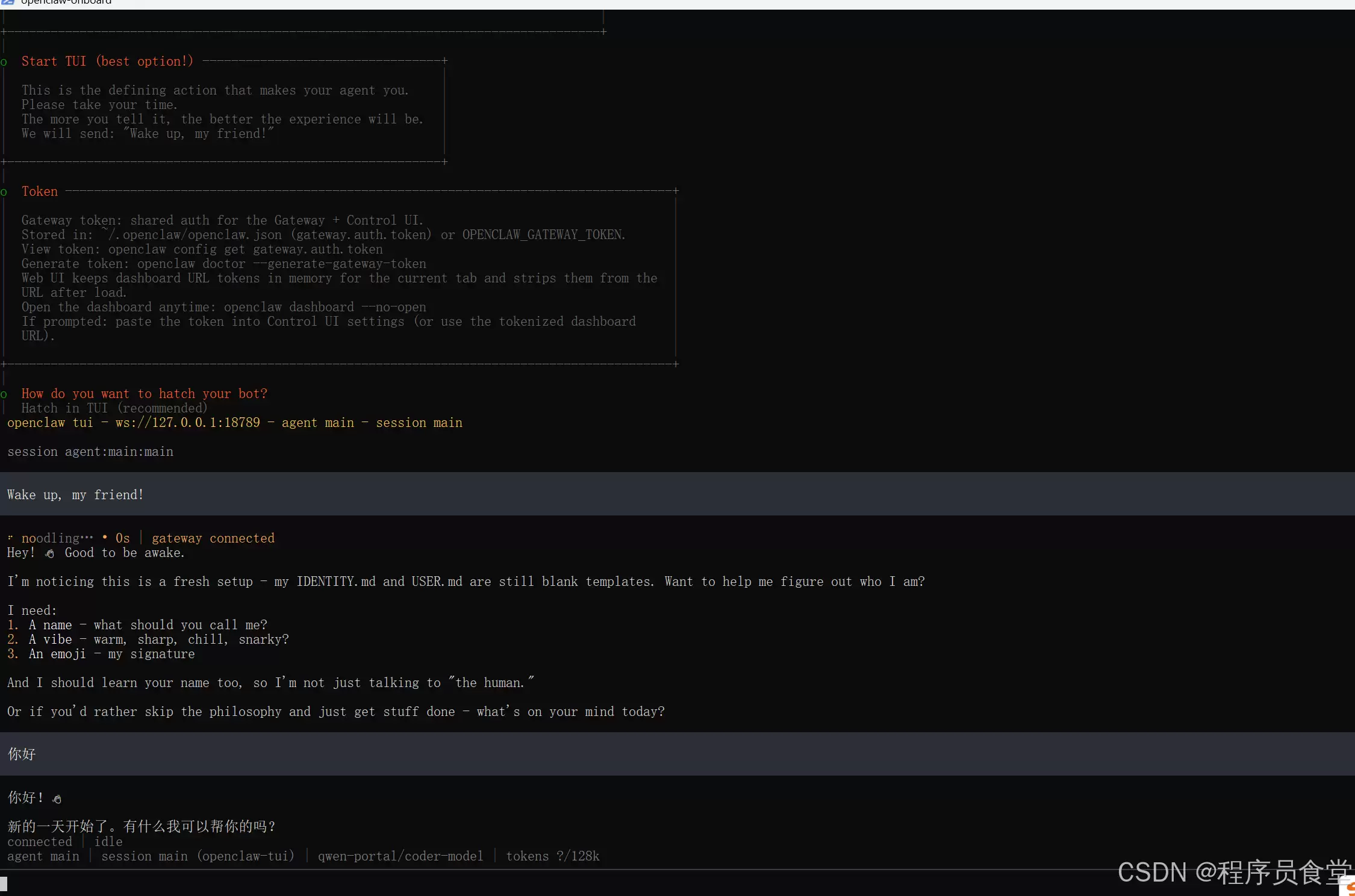Click green circle marker beside Start TUI
Screen dimensions: 1355x896
[4, 62]
